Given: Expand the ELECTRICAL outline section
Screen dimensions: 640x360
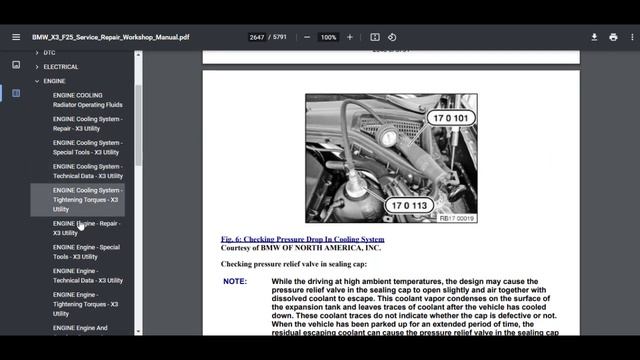Looking at the screenshot, I should 37,67.
